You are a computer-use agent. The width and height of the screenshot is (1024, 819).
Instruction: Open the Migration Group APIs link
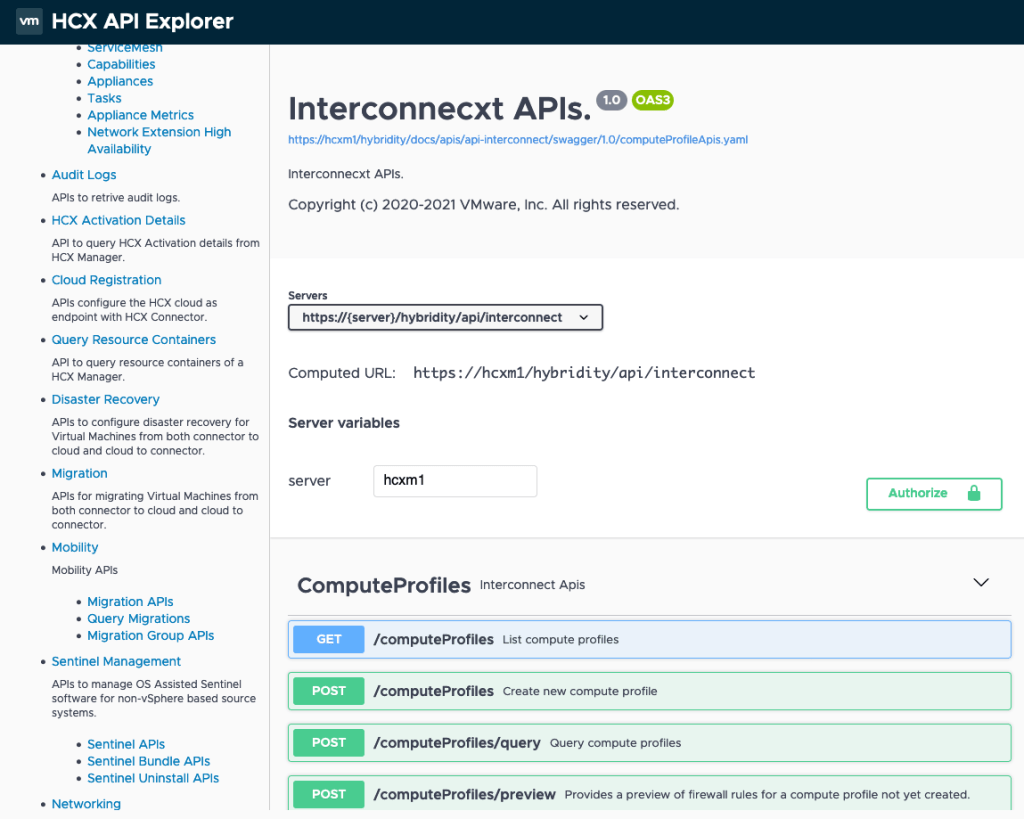[x=150, y=636]
